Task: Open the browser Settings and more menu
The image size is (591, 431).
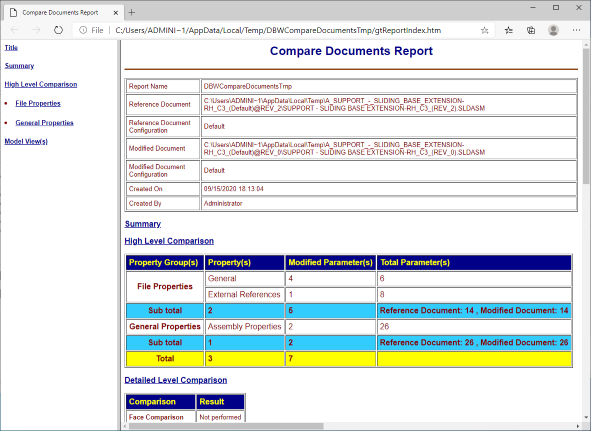Action: [x=576, y=31]
